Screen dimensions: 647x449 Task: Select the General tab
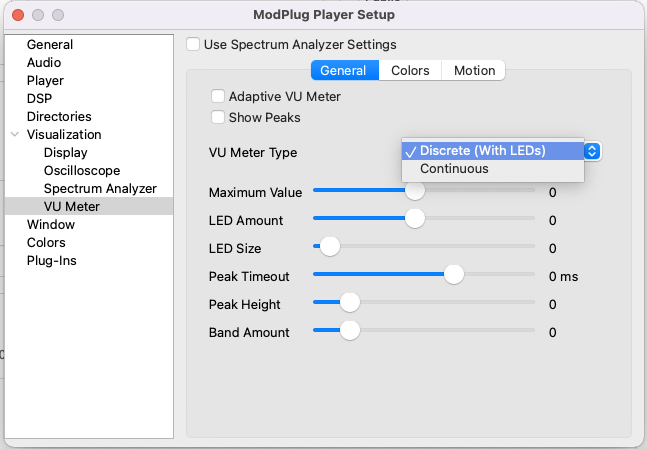tap(343, 71)
